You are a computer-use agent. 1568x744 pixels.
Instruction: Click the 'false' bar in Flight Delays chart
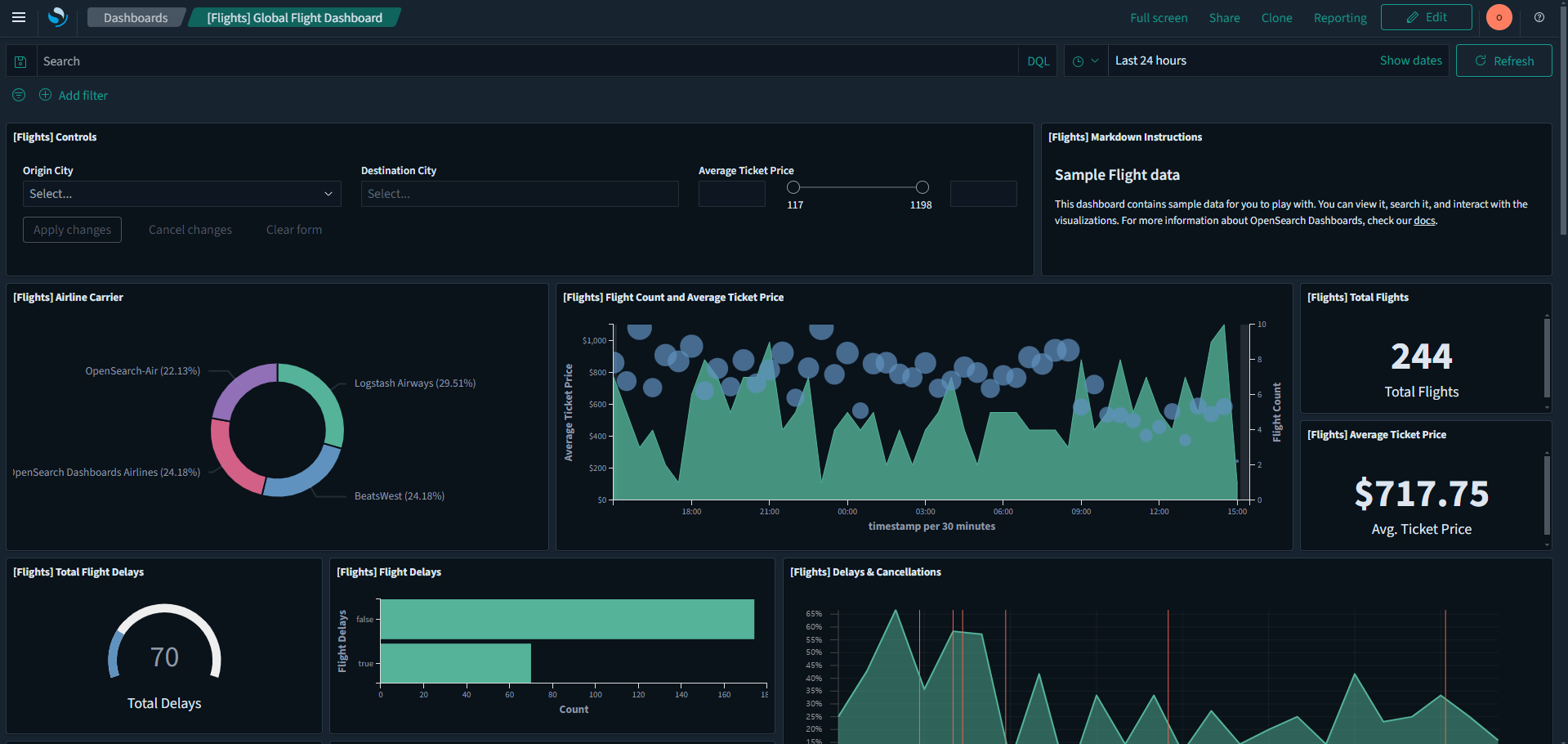coord(567,619)
